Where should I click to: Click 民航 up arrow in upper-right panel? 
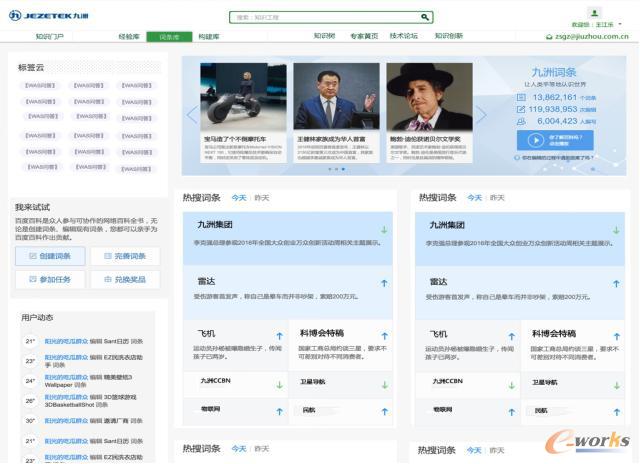(x=617, y=412)
